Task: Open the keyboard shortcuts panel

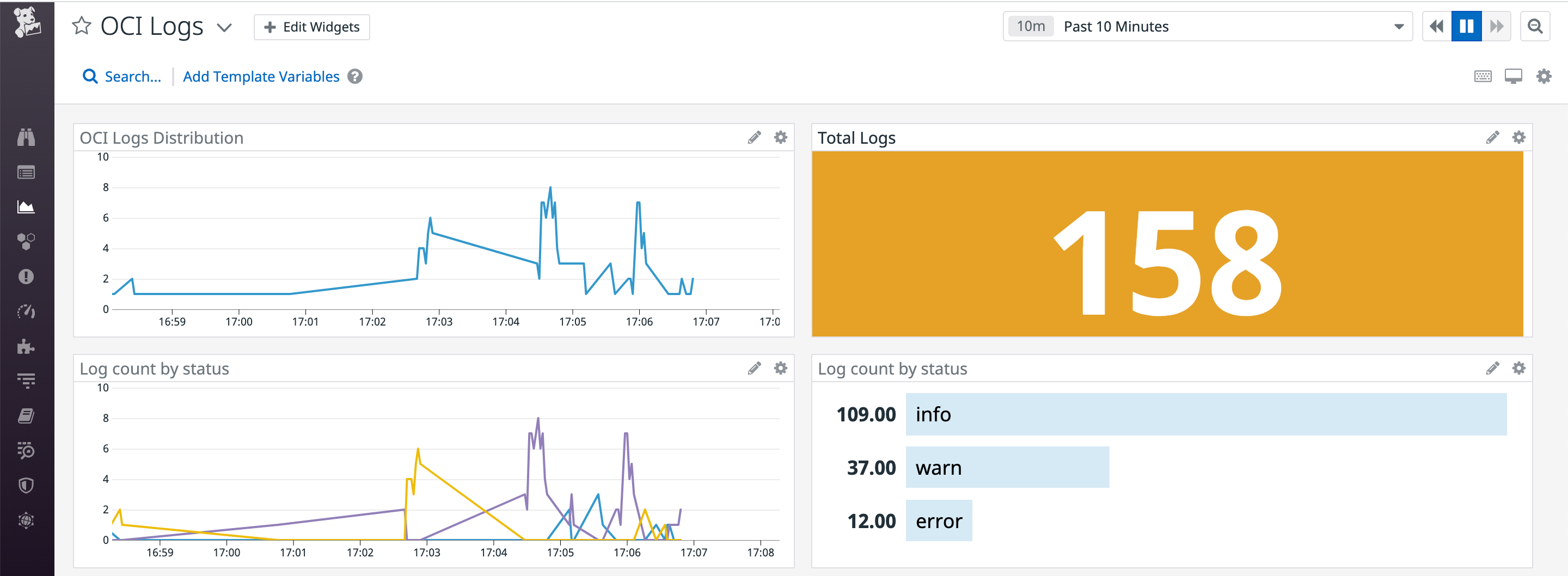Action: point(1484,76)
